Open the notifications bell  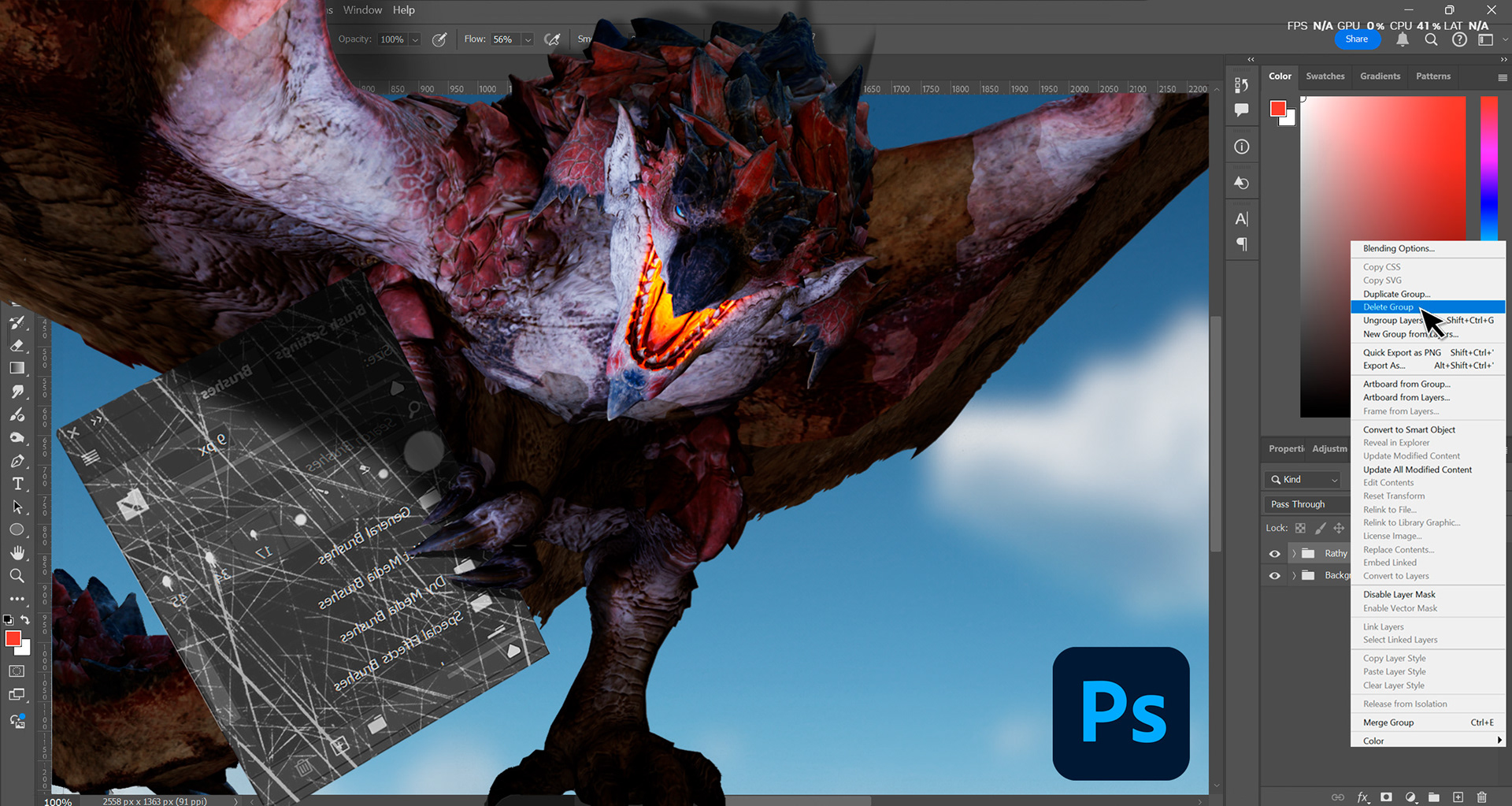[x=1403, y=39]
